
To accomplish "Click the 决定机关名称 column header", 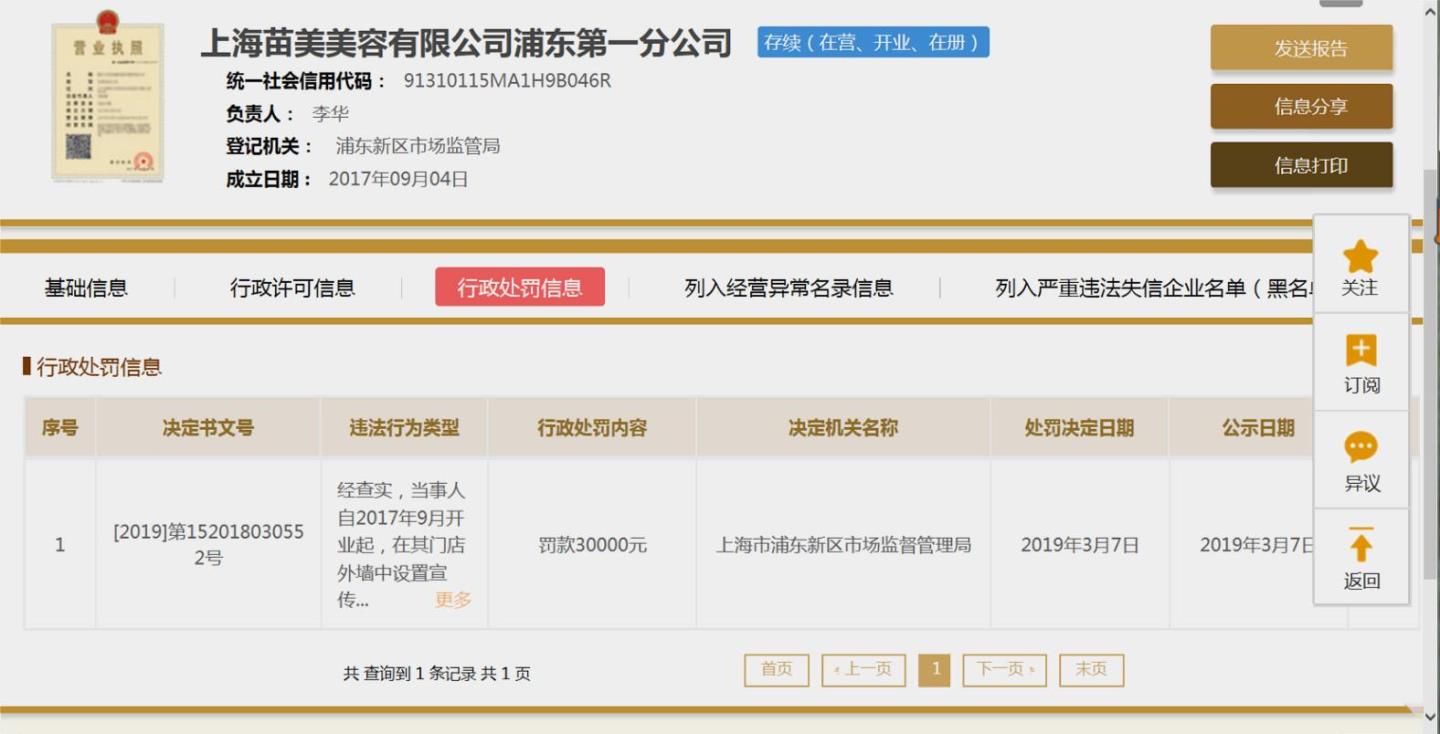I will 843,428.
